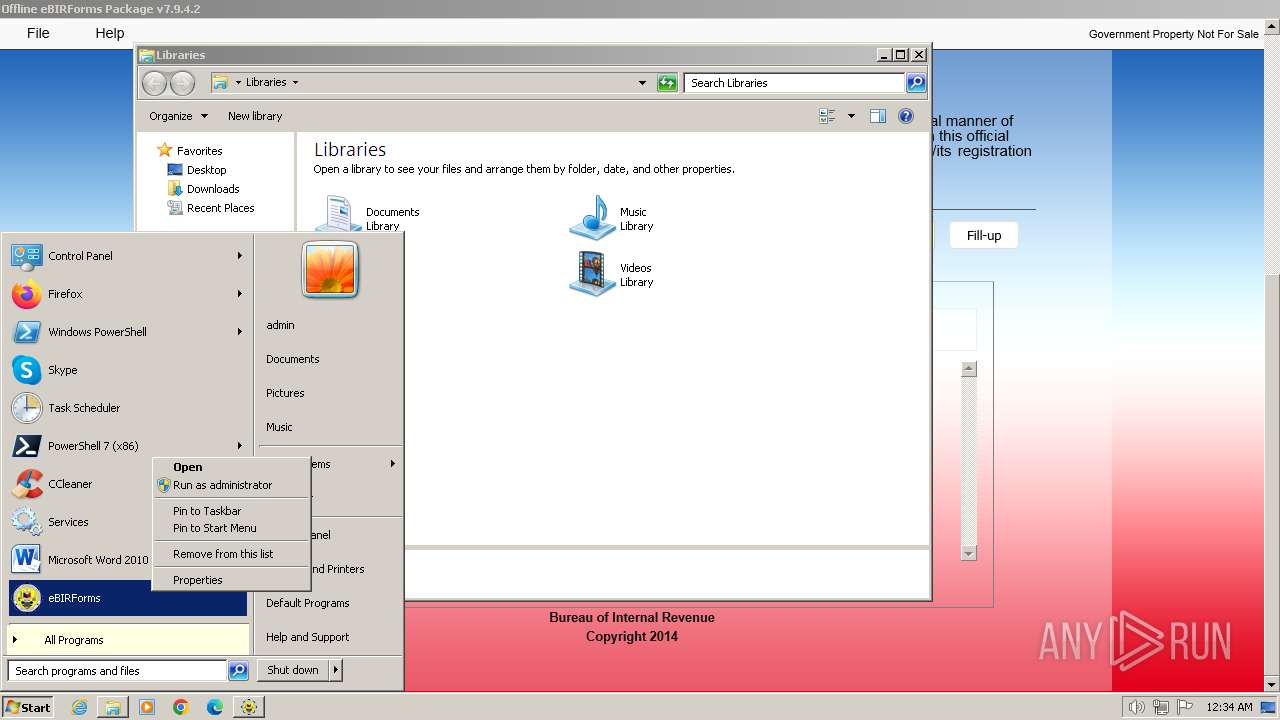Launch Firefox from Start menu list
The image size is (1280, 720).
pyautogui.click(x=128, y=294)
